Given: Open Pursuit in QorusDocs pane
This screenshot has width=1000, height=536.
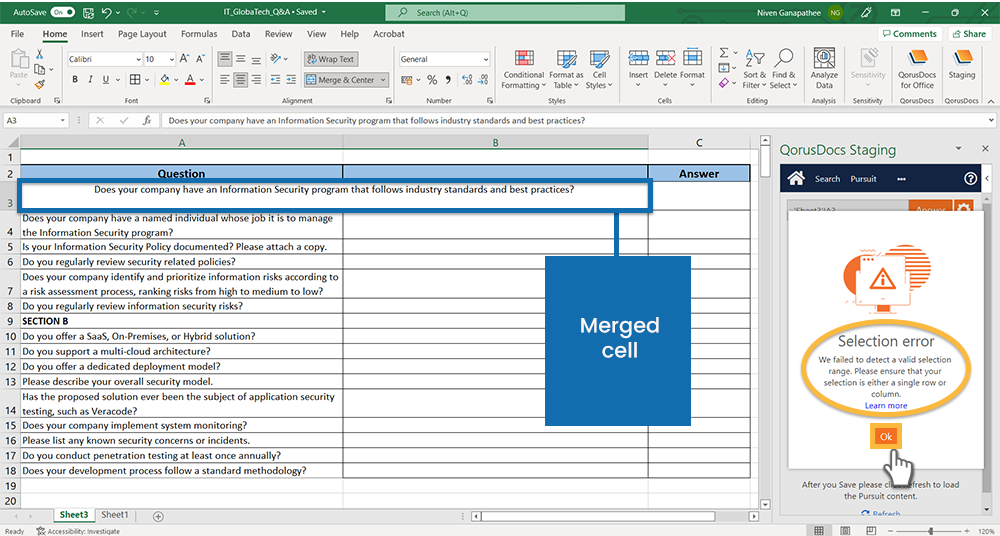Looking at the screenshot, I should [864, 179].
